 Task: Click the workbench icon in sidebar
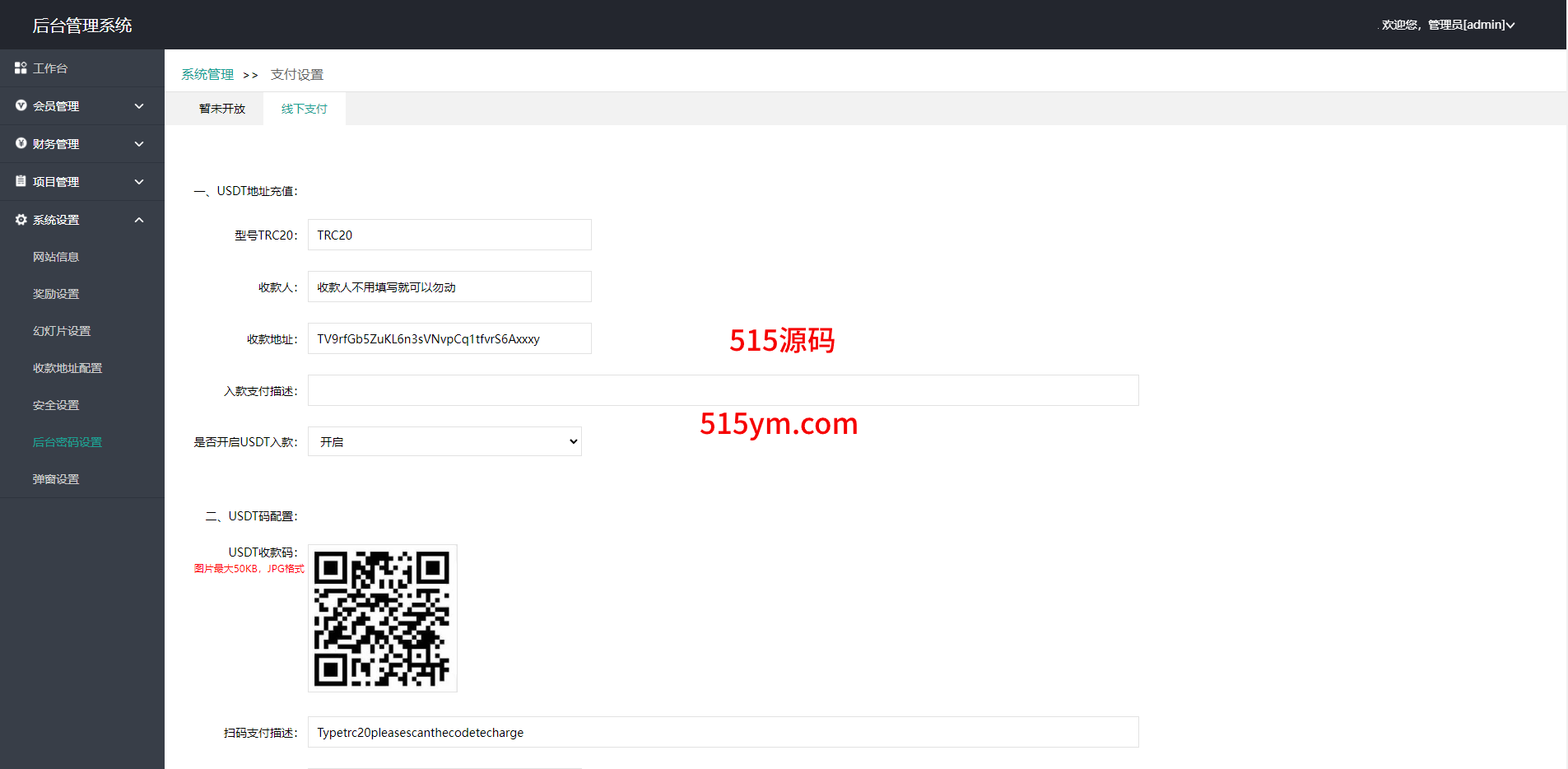pos(21,68)
